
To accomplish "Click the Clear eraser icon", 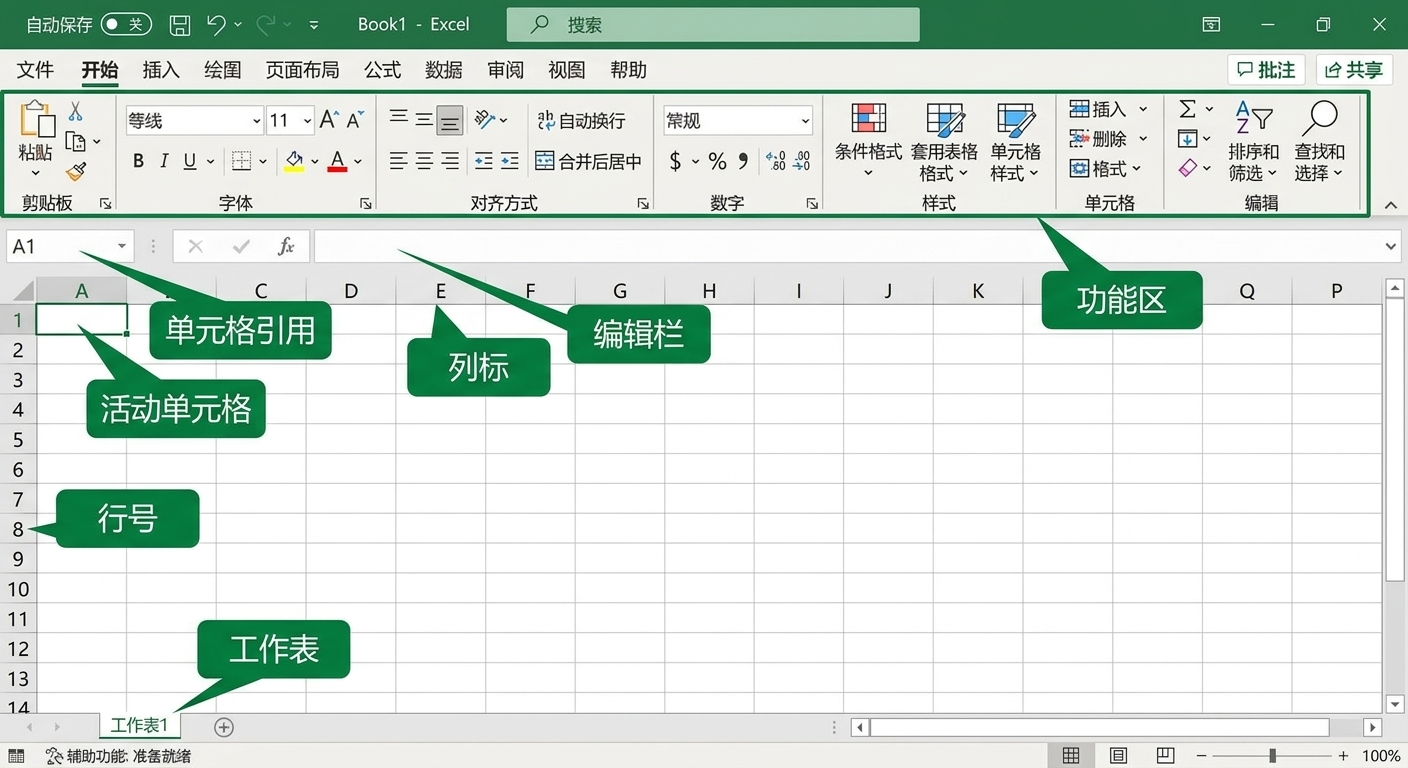I will (x=1187, y=169).
